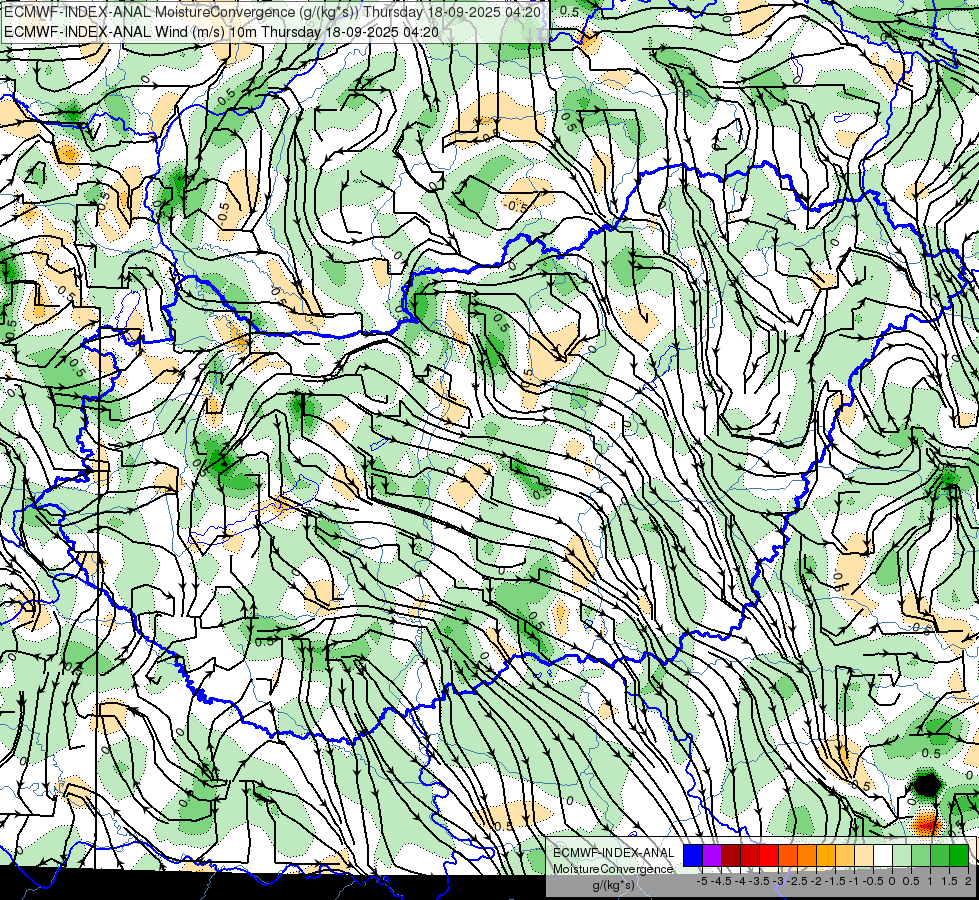Click the darkest green swatch at the legend end

959,856
